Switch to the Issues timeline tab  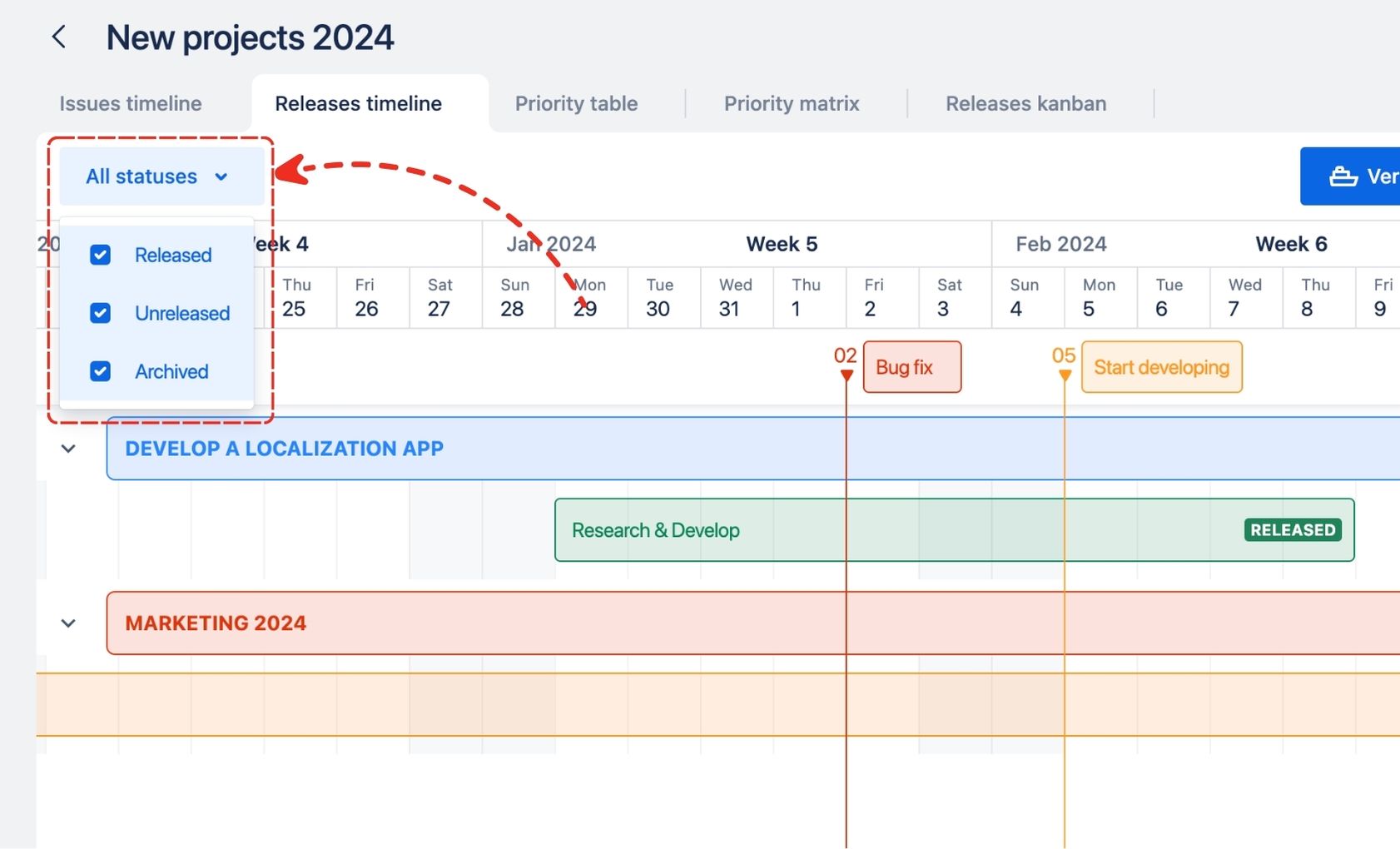point(130,103)
